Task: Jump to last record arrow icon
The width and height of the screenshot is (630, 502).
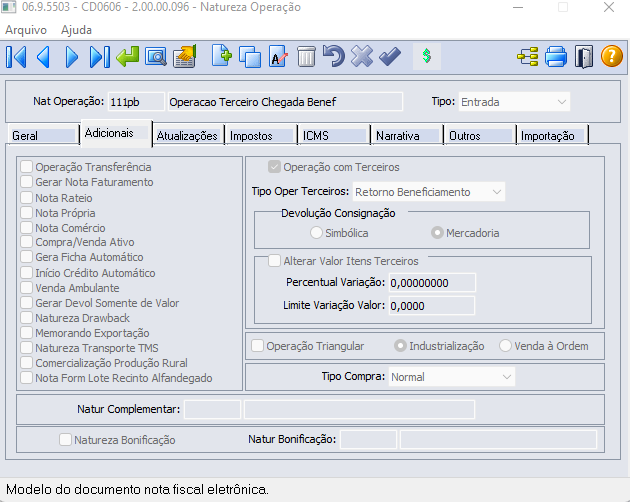Action: (x=100, y=57)
